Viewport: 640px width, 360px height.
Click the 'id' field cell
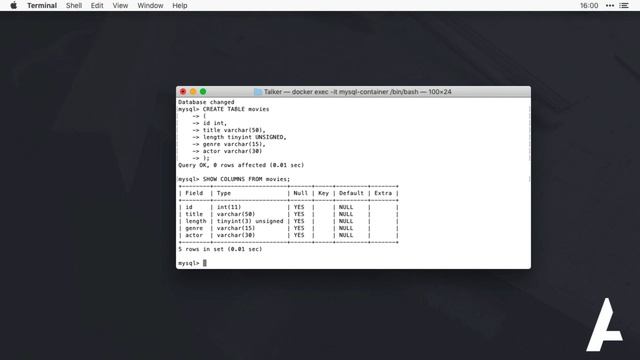click(189, 207)
